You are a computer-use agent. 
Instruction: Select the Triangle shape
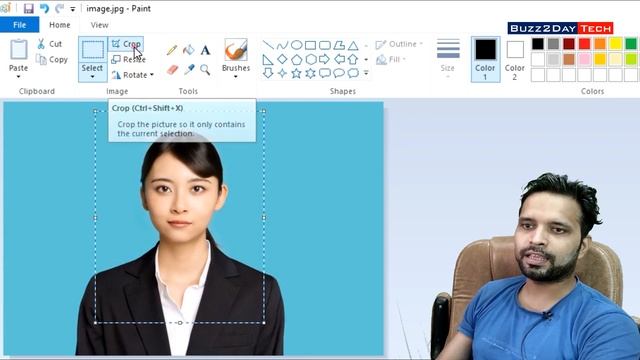coord(353,45)
